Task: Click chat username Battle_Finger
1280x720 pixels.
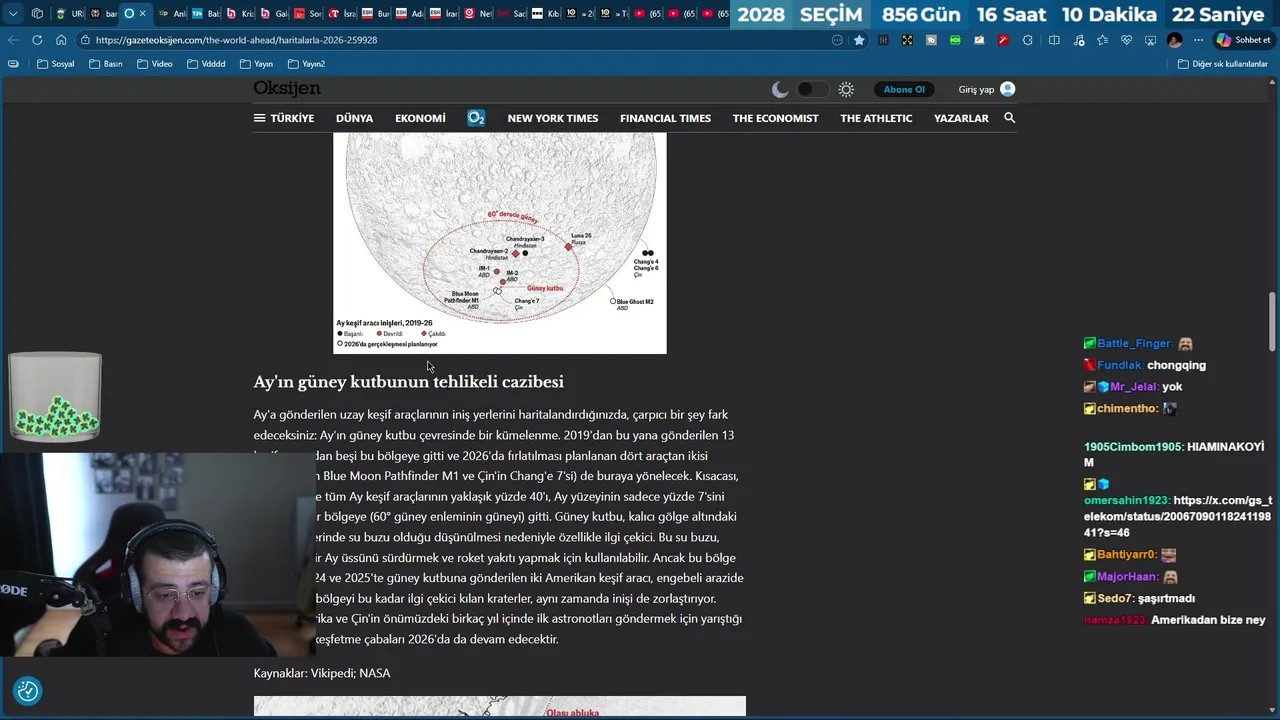Action: pyautogui.click(x=1134, y=344)
